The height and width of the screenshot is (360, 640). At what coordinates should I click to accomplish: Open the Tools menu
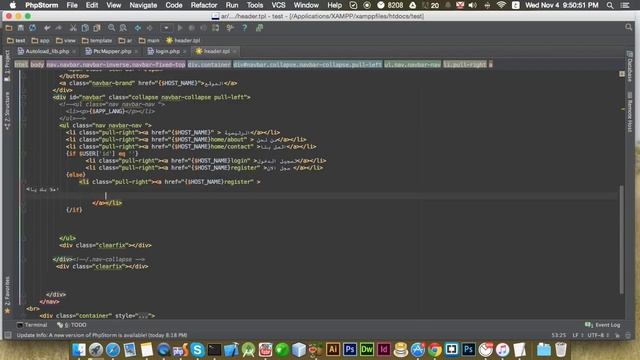[x=255, y=5]
